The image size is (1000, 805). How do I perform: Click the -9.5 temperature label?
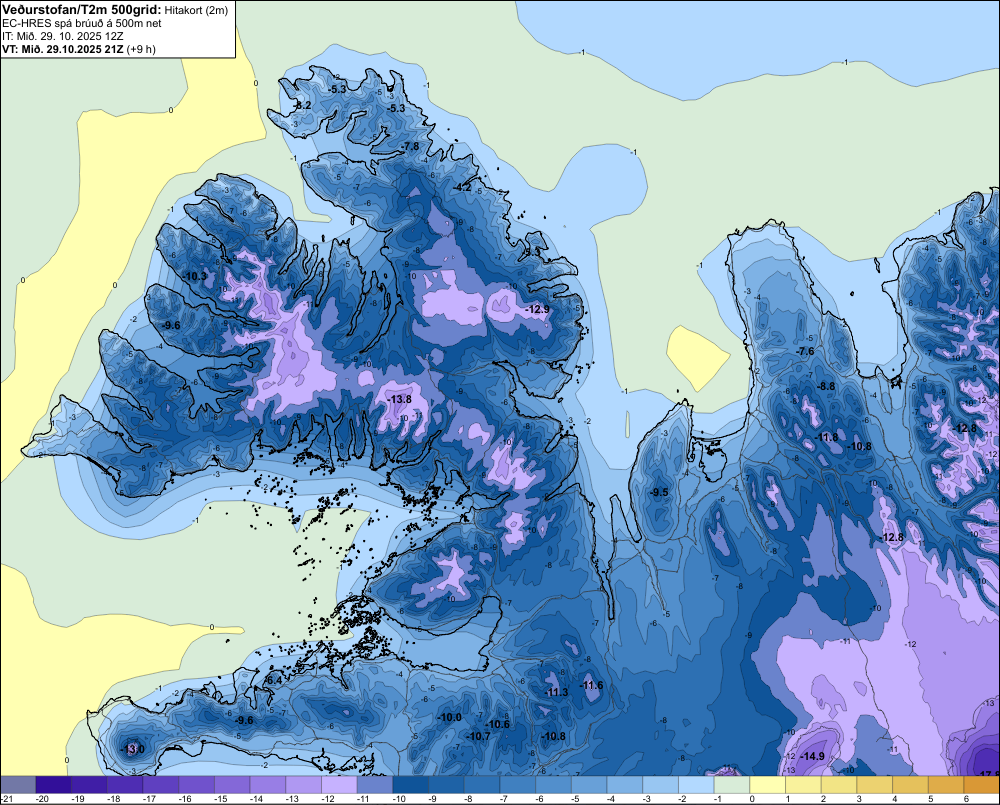point(659,492)
